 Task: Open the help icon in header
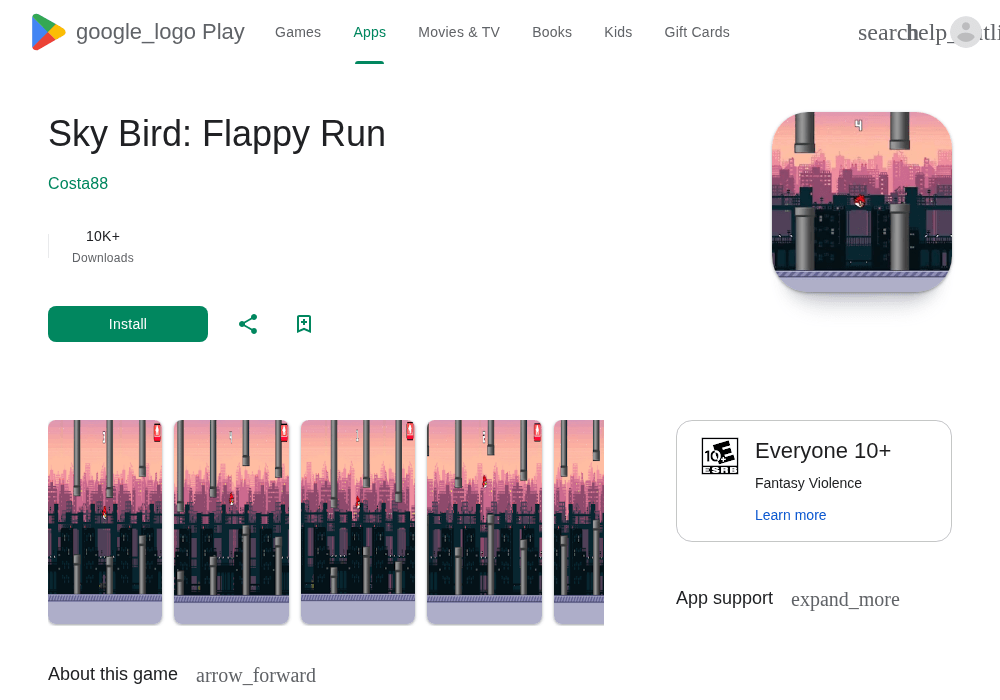pyautogui.click(x=928, y=33)
